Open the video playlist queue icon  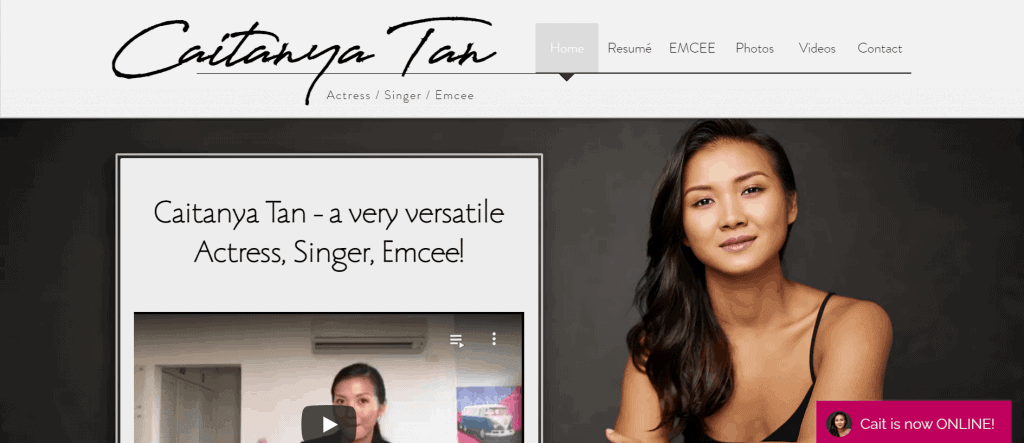point(456,340)
